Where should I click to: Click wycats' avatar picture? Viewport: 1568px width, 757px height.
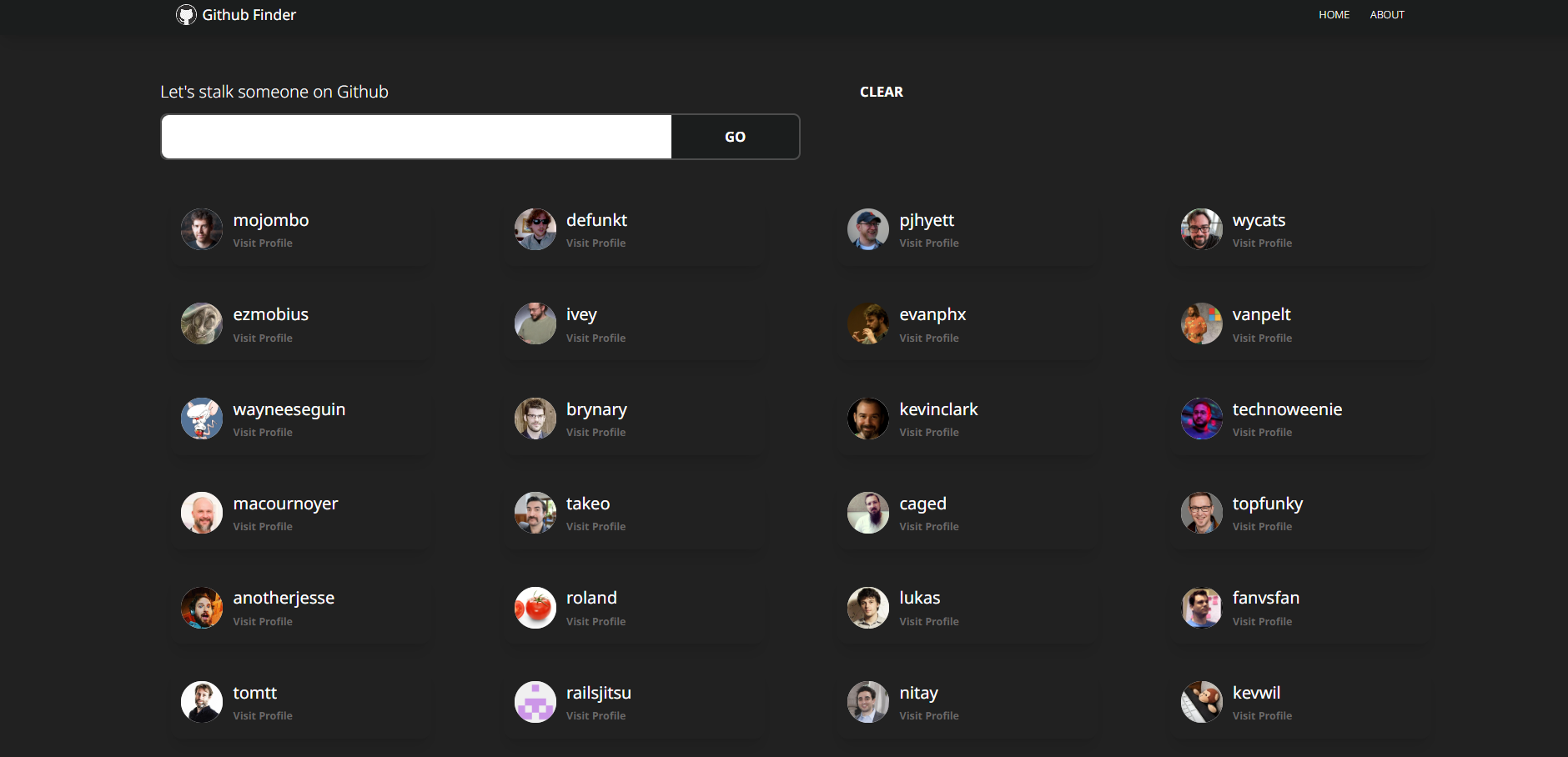tap(1202, 229)
